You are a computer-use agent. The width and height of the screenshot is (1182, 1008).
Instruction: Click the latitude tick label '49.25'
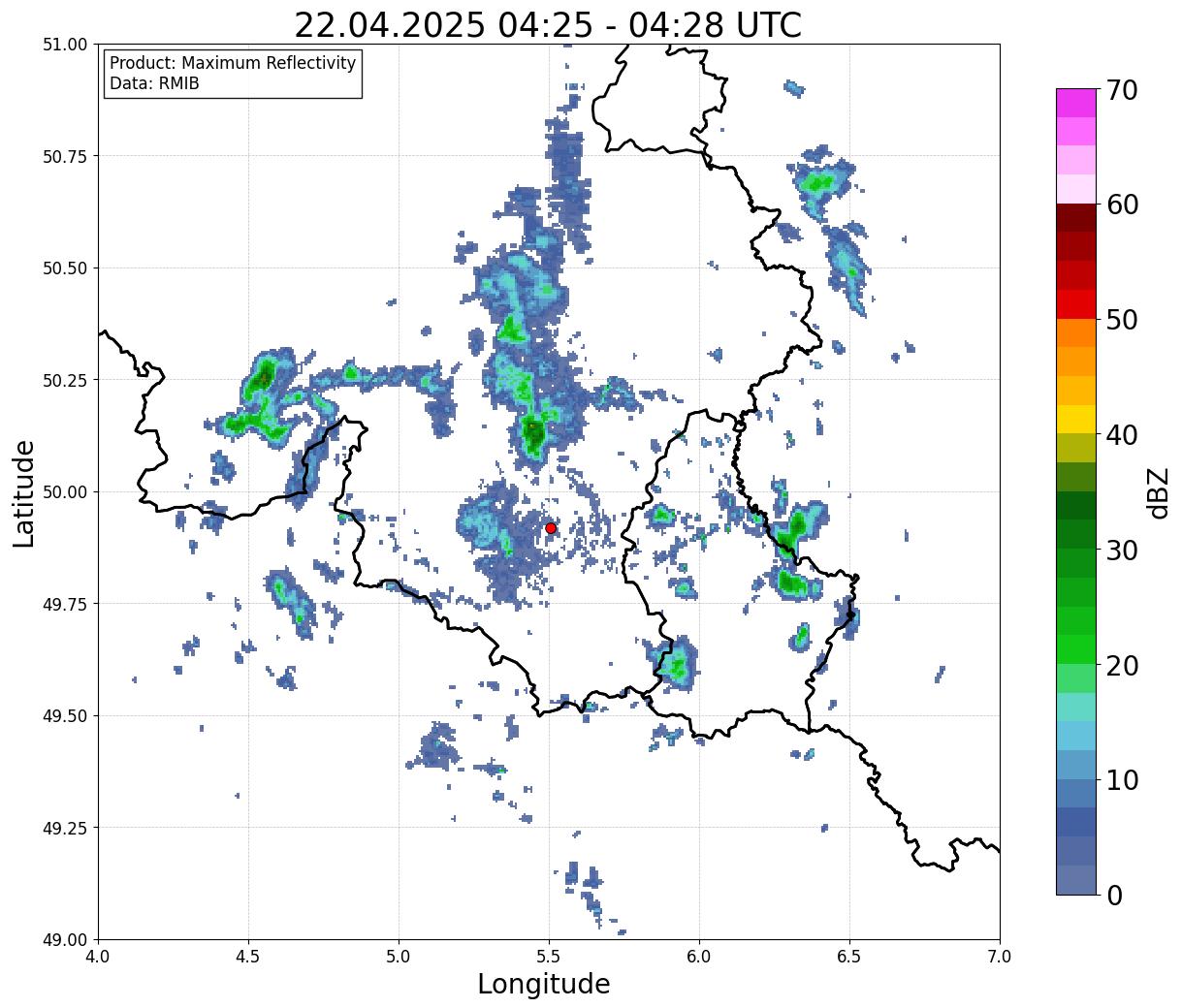pos(65,828)
